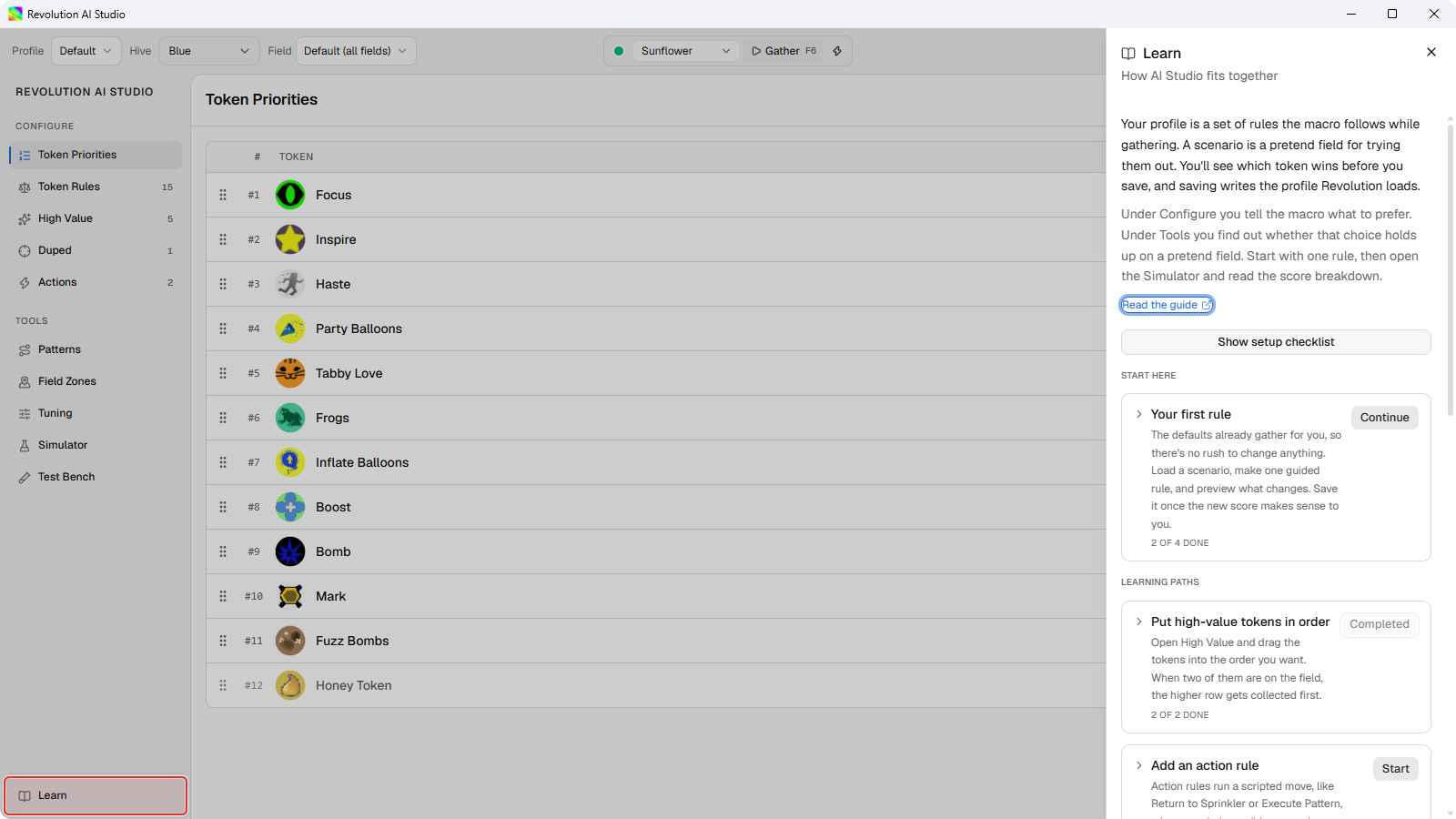This screenshot has height=819, width=1456.
Task: Open Token Rules in the sidebar
Action: pyautogui.click(x=96, y=187)
